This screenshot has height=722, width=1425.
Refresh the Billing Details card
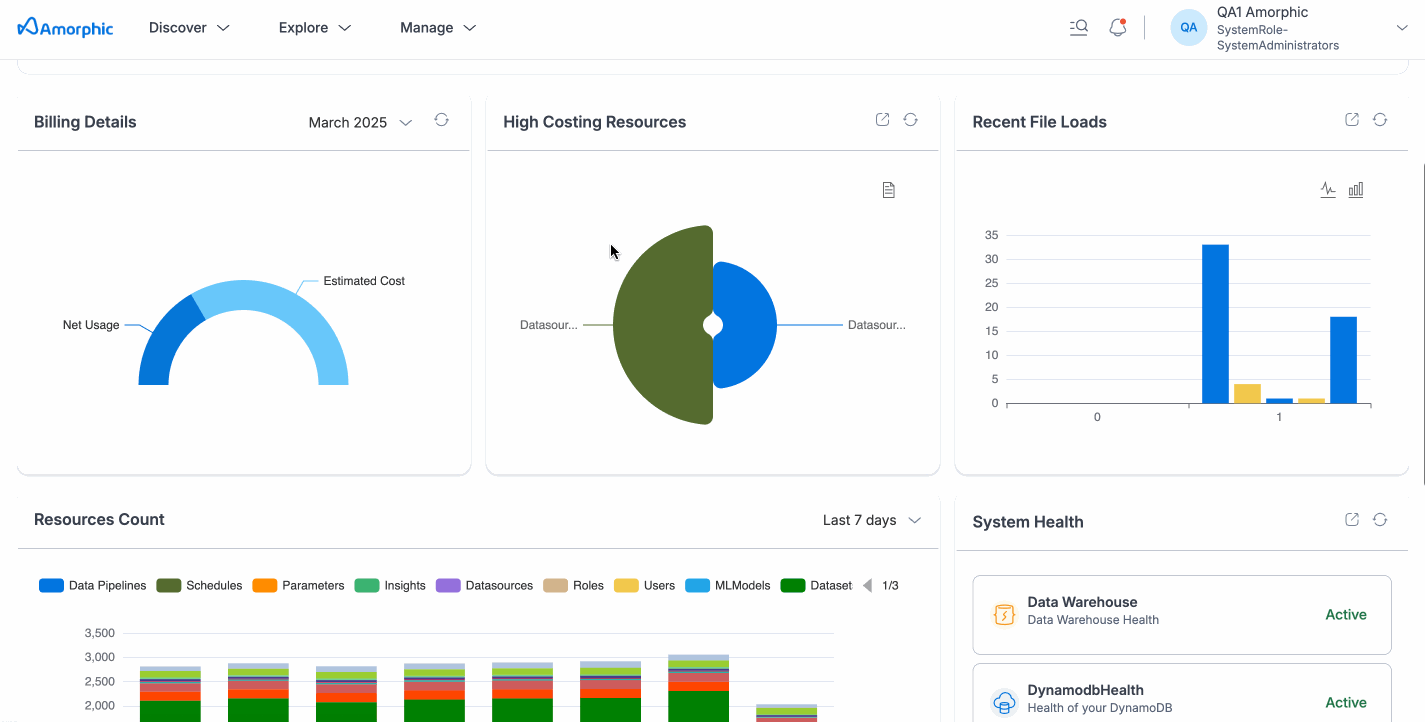click(x=441, y=120)
